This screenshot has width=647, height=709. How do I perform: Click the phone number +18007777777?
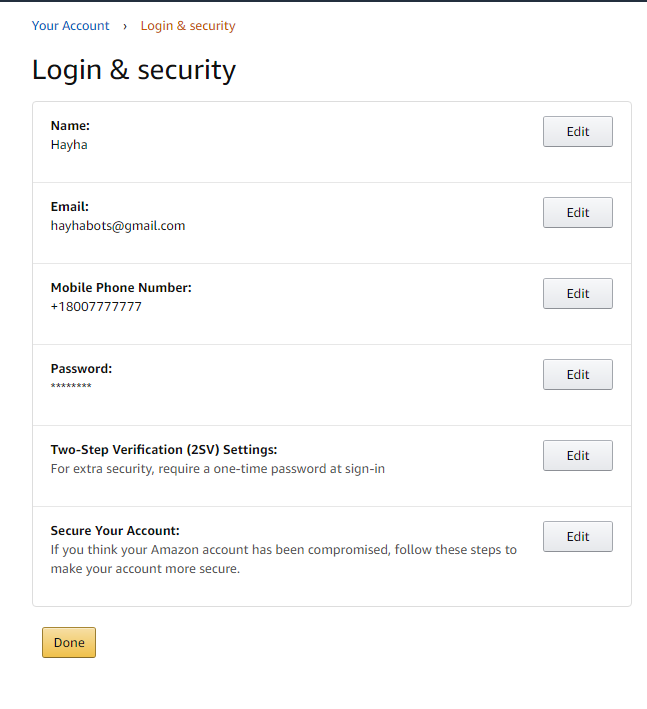pyautogui.click(x=96, y=307)
